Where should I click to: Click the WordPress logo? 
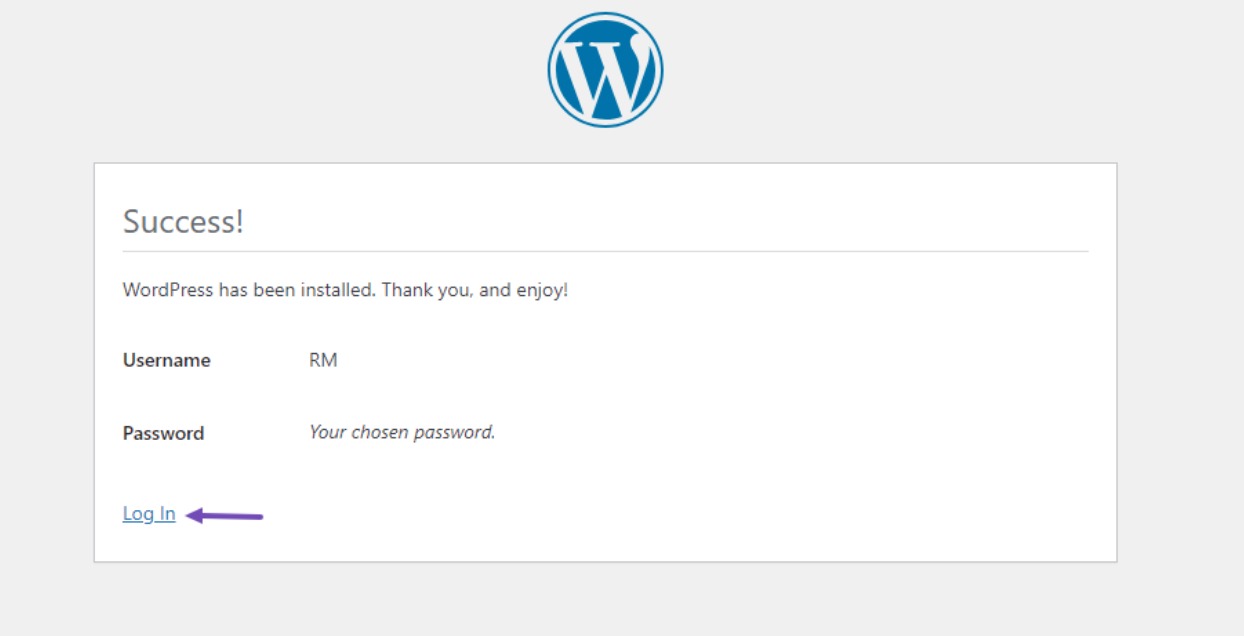pyautogui.click(x=605, y=70)
